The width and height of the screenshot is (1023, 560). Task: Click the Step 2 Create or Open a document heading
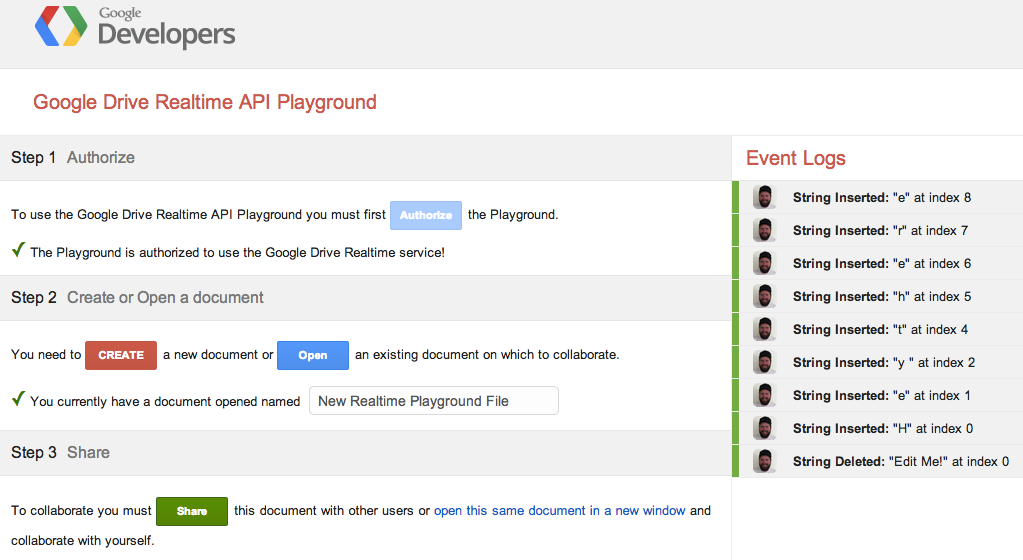pyautogui.click(x=137, y=298)
